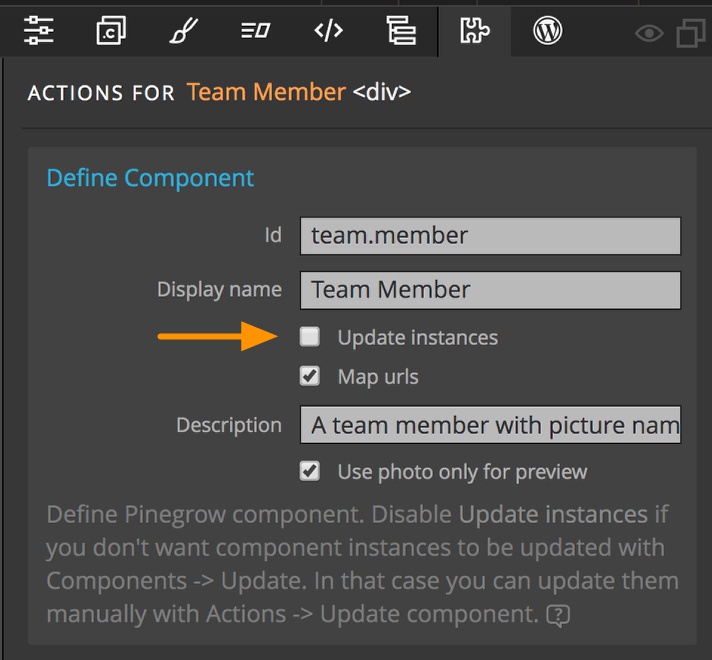Click the Update instances label

click(x=418, y=337)
